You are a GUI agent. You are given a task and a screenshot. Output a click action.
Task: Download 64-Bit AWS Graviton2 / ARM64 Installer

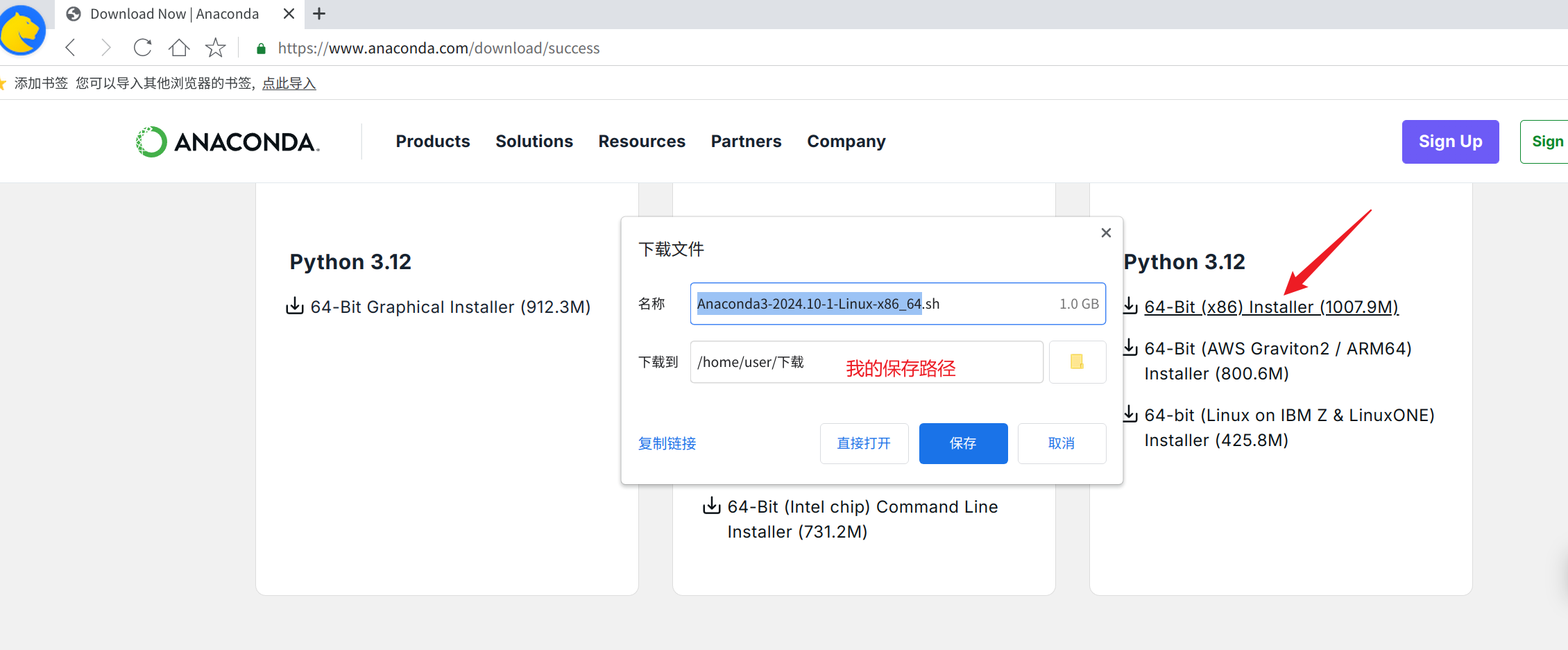pyautogui.click(x=1278, y=361)
